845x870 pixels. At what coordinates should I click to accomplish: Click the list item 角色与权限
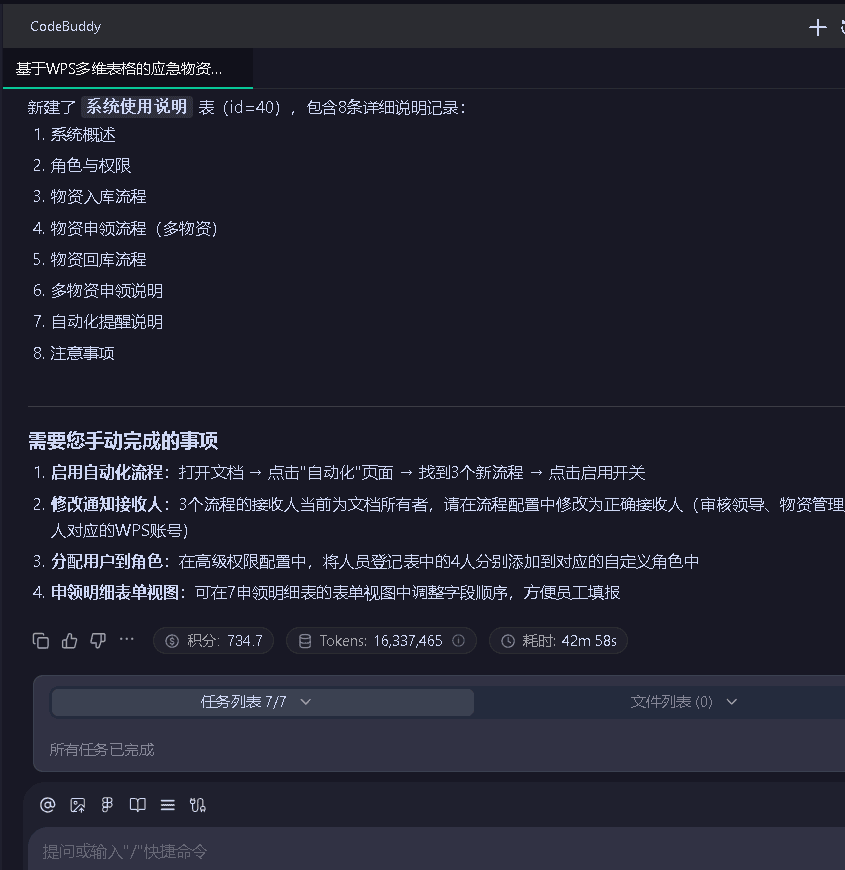(x=90, y=166)
